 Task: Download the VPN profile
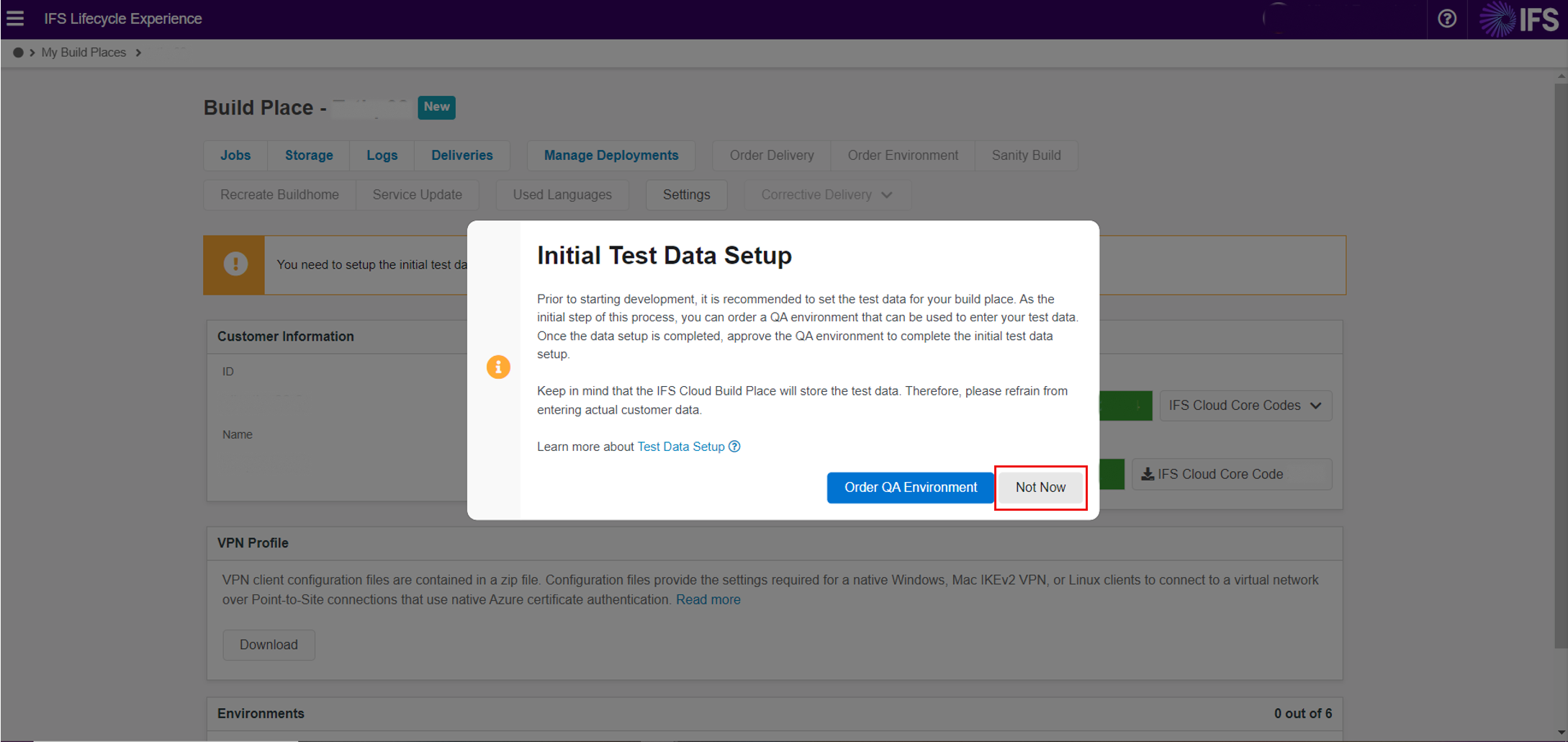(269, 645)
